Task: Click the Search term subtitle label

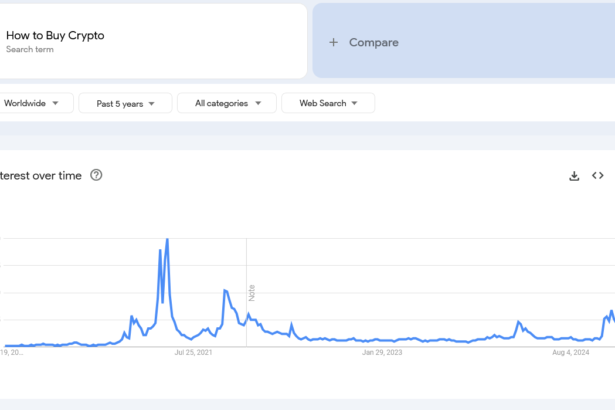Action: 28,48
